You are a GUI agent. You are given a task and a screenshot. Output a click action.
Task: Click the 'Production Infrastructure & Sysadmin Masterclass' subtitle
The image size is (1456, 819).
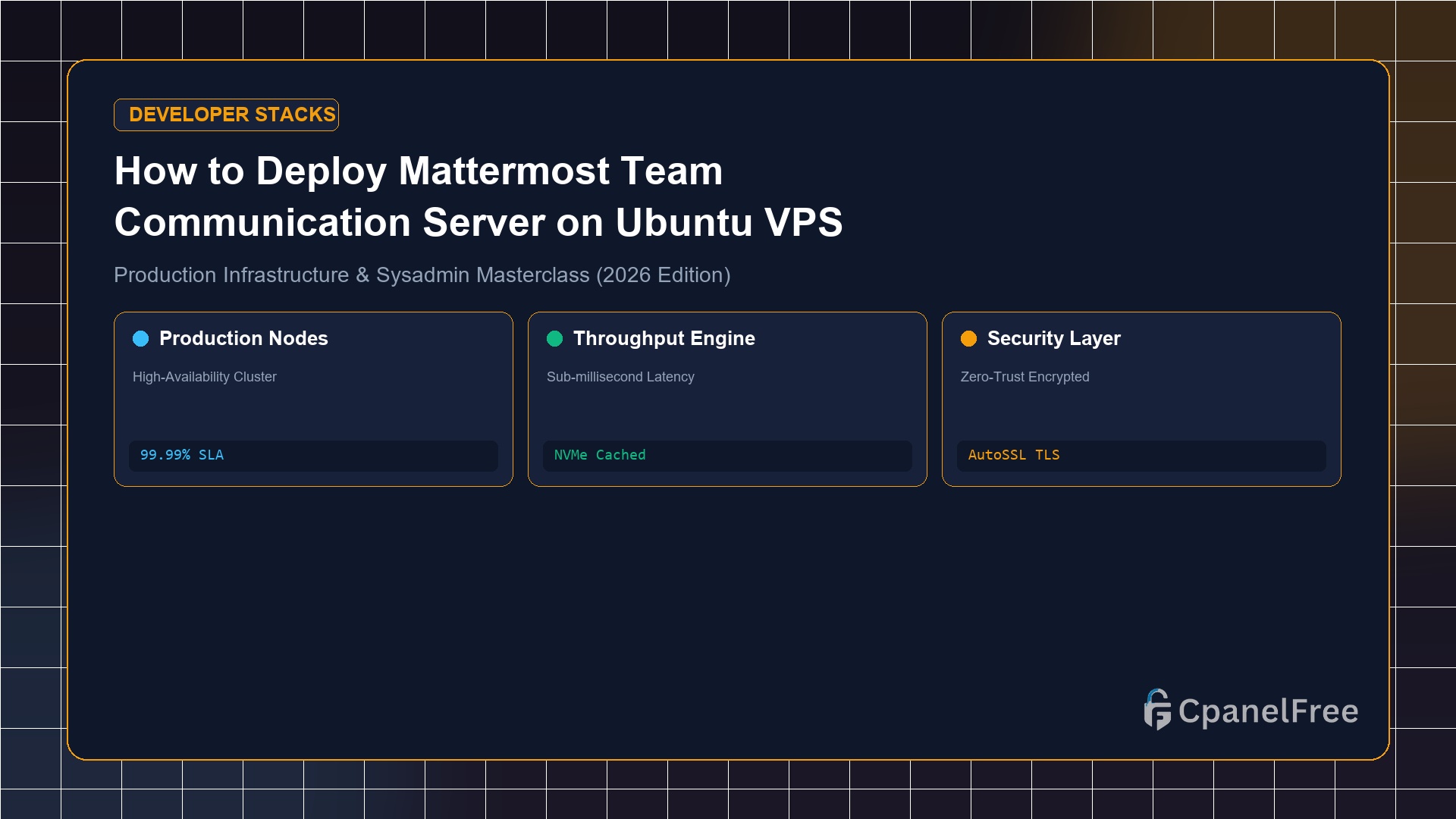pyautogui.click(x=422, y=275)
